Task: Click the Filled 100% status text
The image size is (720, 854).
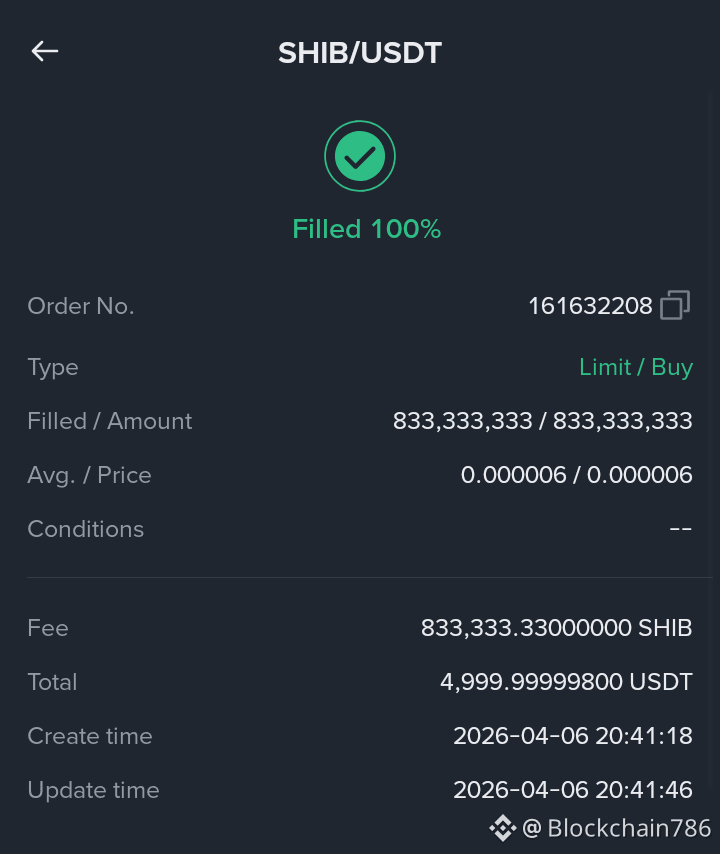Action: tap(367, 229)
